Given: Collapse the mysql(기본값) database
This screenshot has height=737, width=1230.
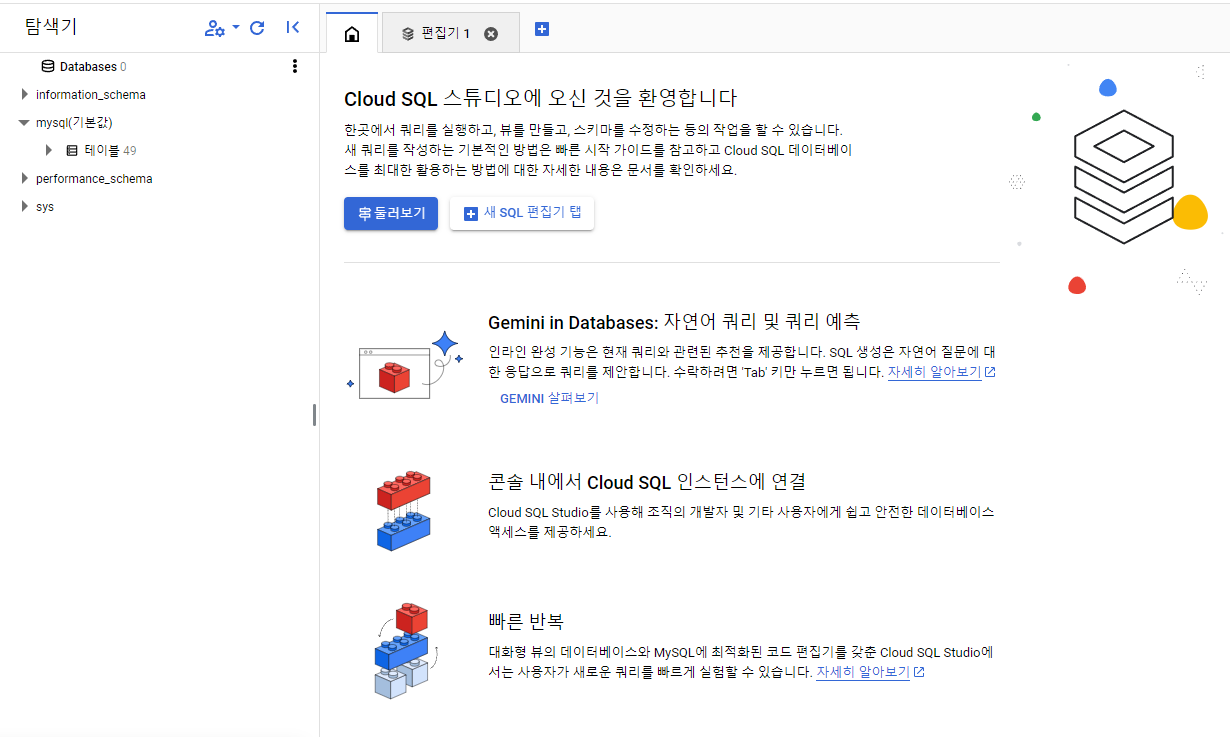Looking at the screenshot, I should pos(25,123).
